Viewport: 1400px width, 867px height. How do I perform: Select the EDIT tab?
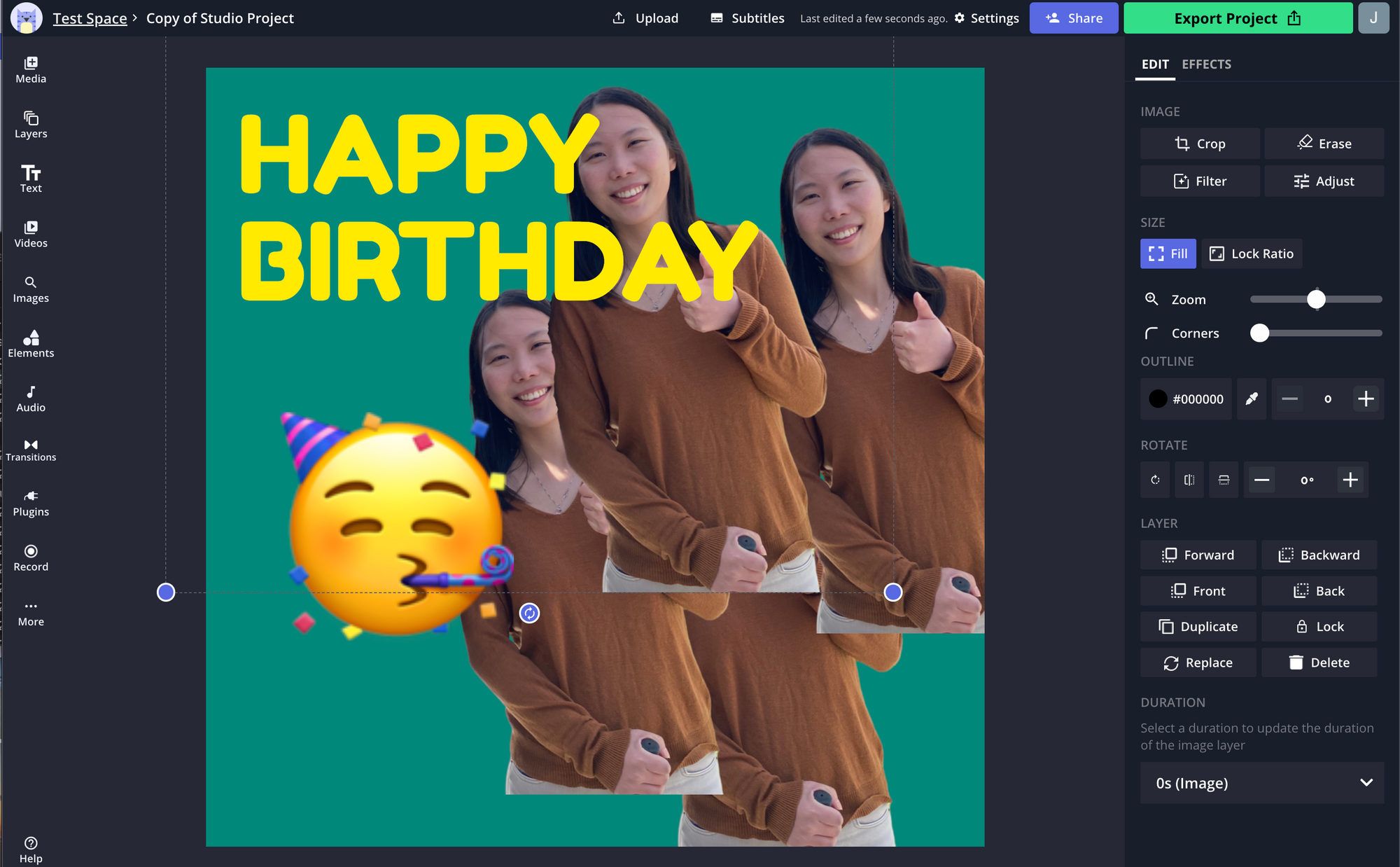click(x=1155, y=64)
